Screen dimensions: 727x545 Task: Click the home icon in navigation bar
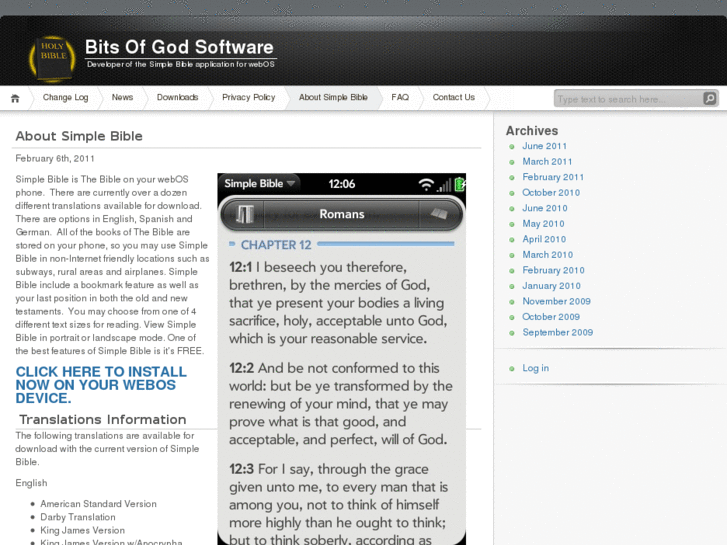pyautogui.click(x=15, y=98)
